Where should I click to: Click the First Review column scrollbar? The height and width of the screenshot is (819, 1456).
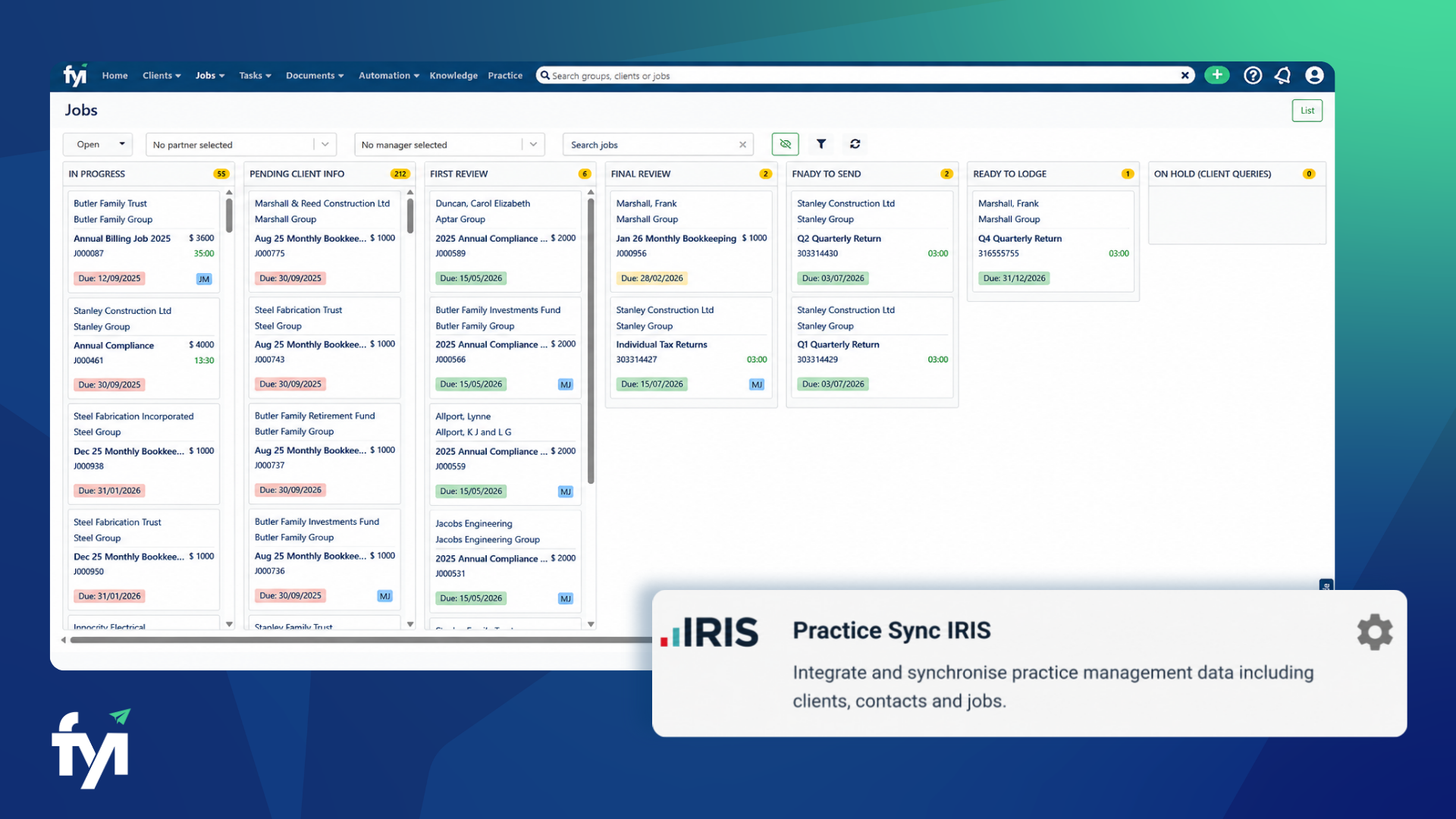591,340
